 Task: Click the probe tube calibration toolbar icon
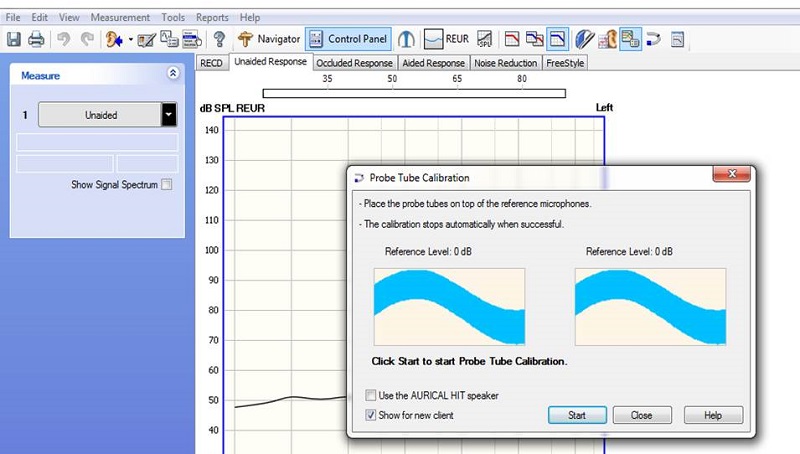(654, 39)
